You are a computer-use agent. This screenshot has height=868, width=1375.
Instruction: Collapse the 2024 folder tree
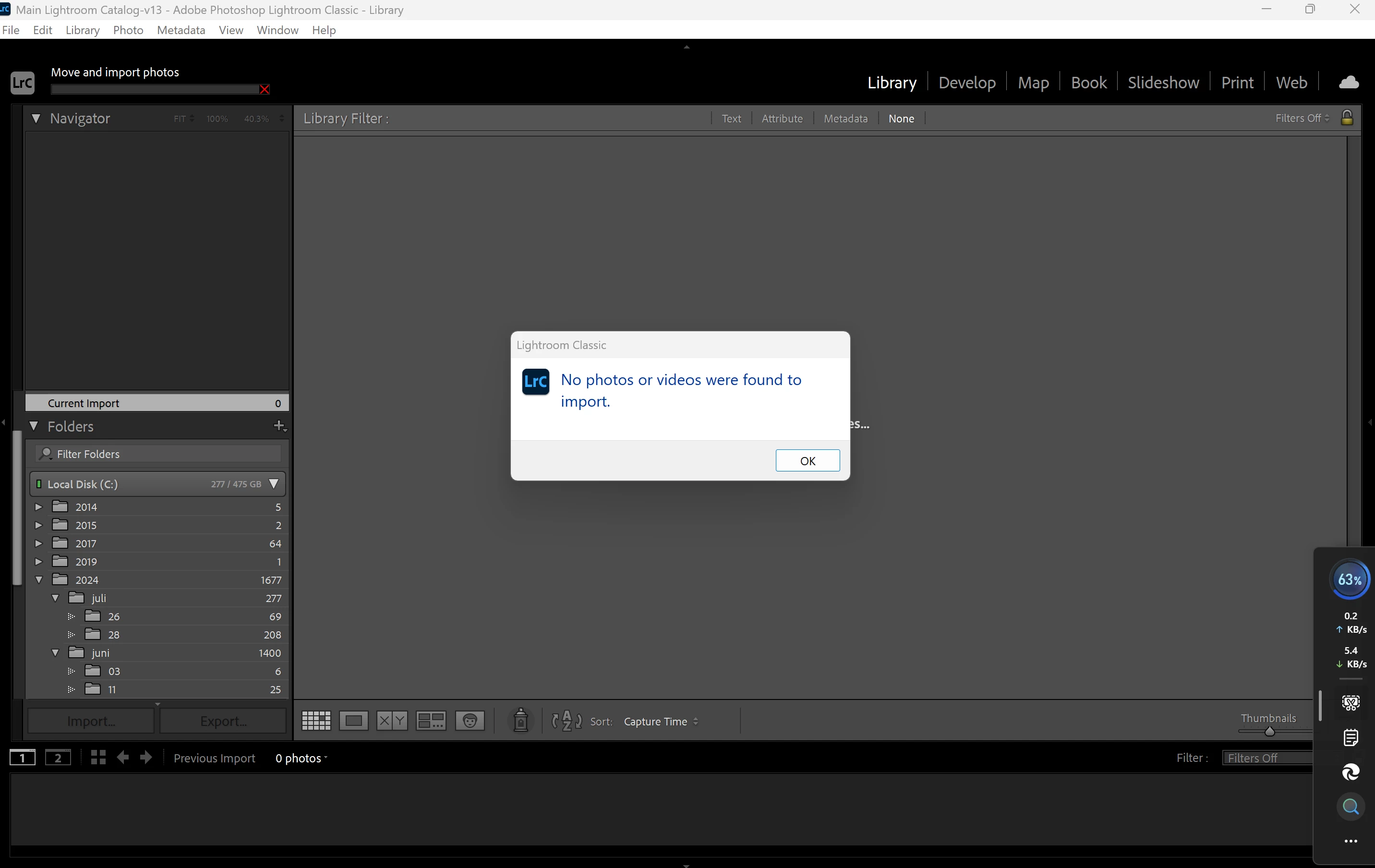tap(39, 579)
